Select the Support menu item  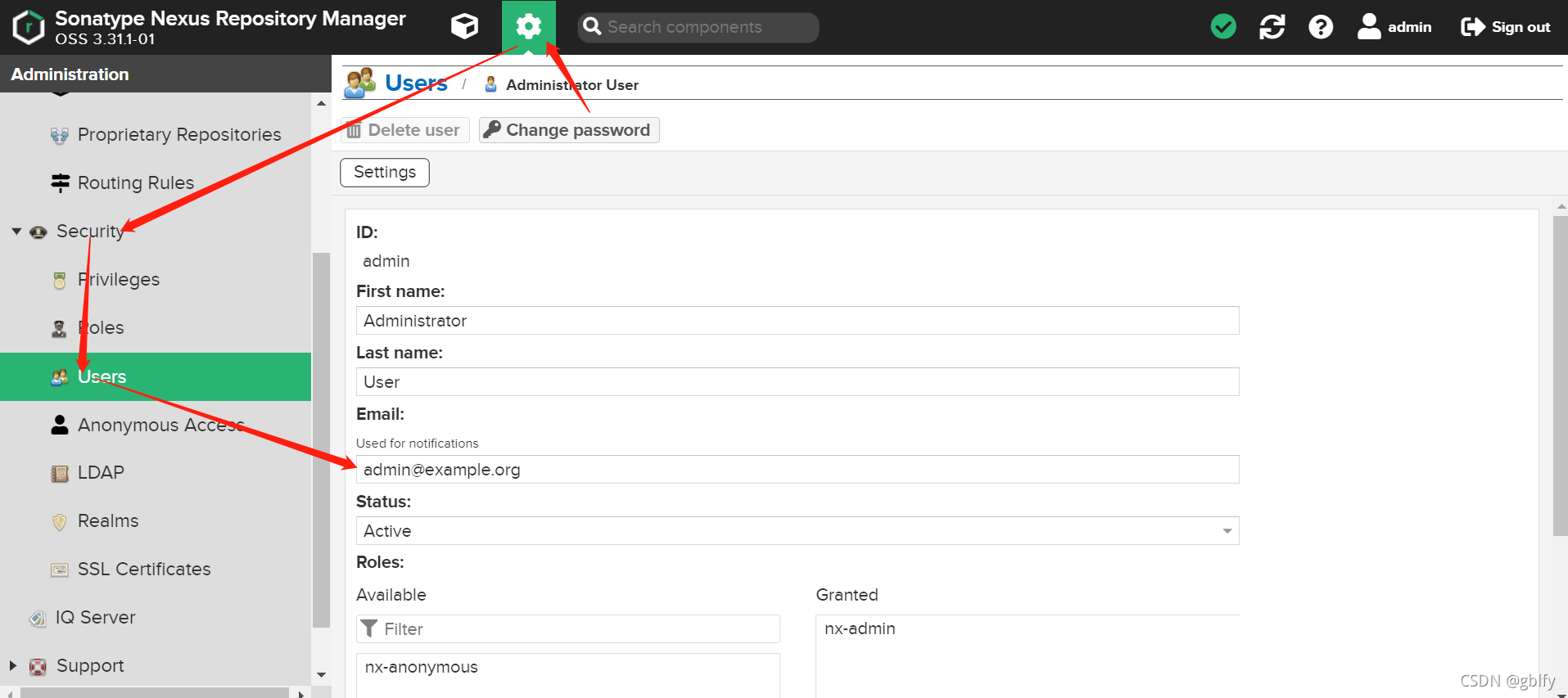tap(90, 665)
